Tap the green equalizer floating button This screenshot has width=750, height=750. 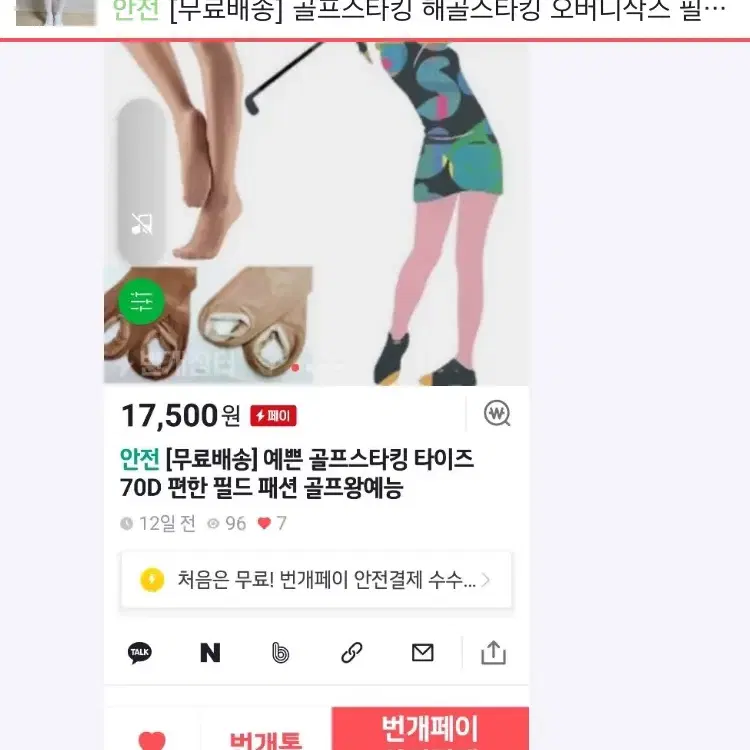pyautogui.click(x=142, y=301)
